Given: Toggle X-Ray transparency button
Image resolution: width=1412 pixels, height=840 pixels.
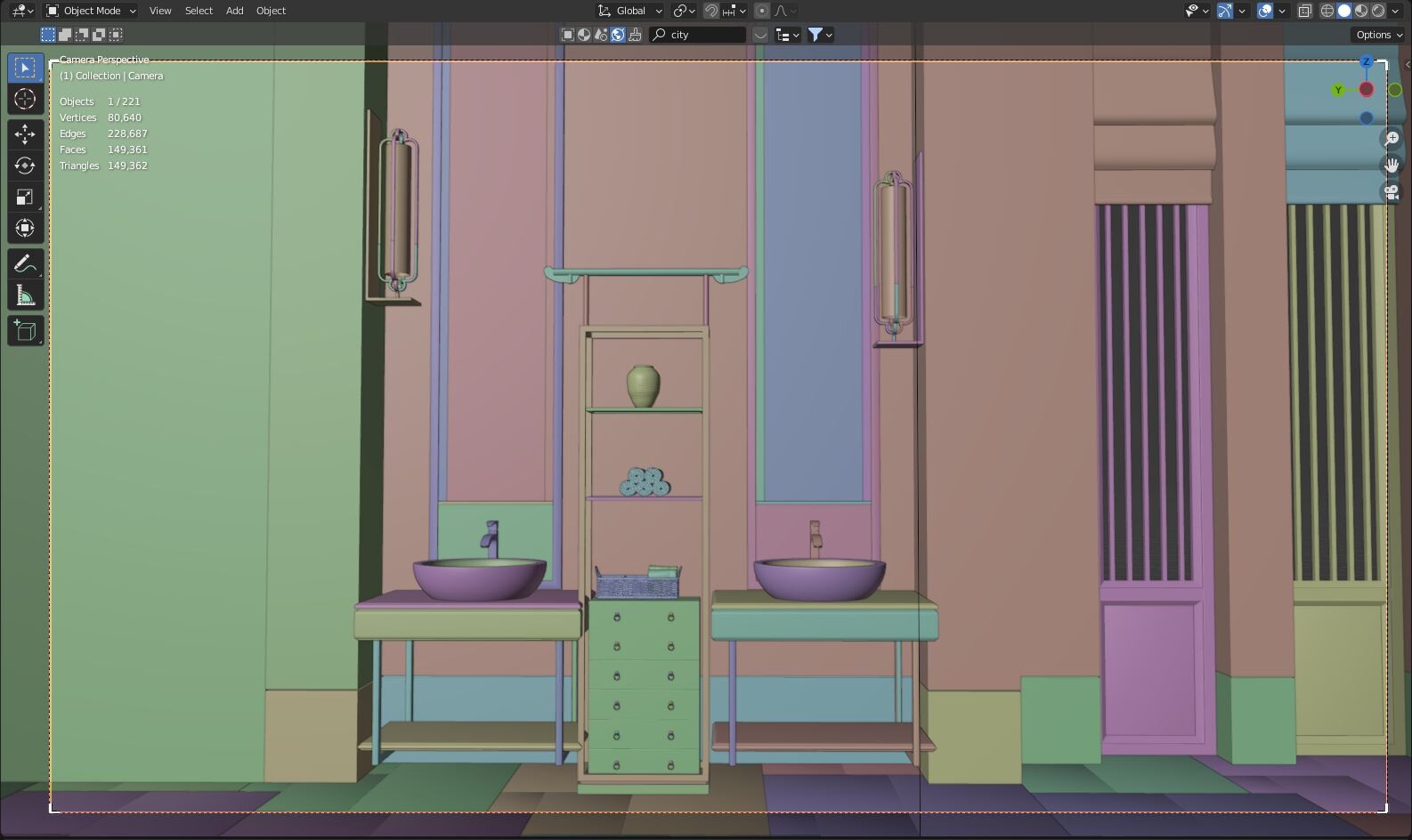Looking at the screenshot, I should (x=1305, y=11).
